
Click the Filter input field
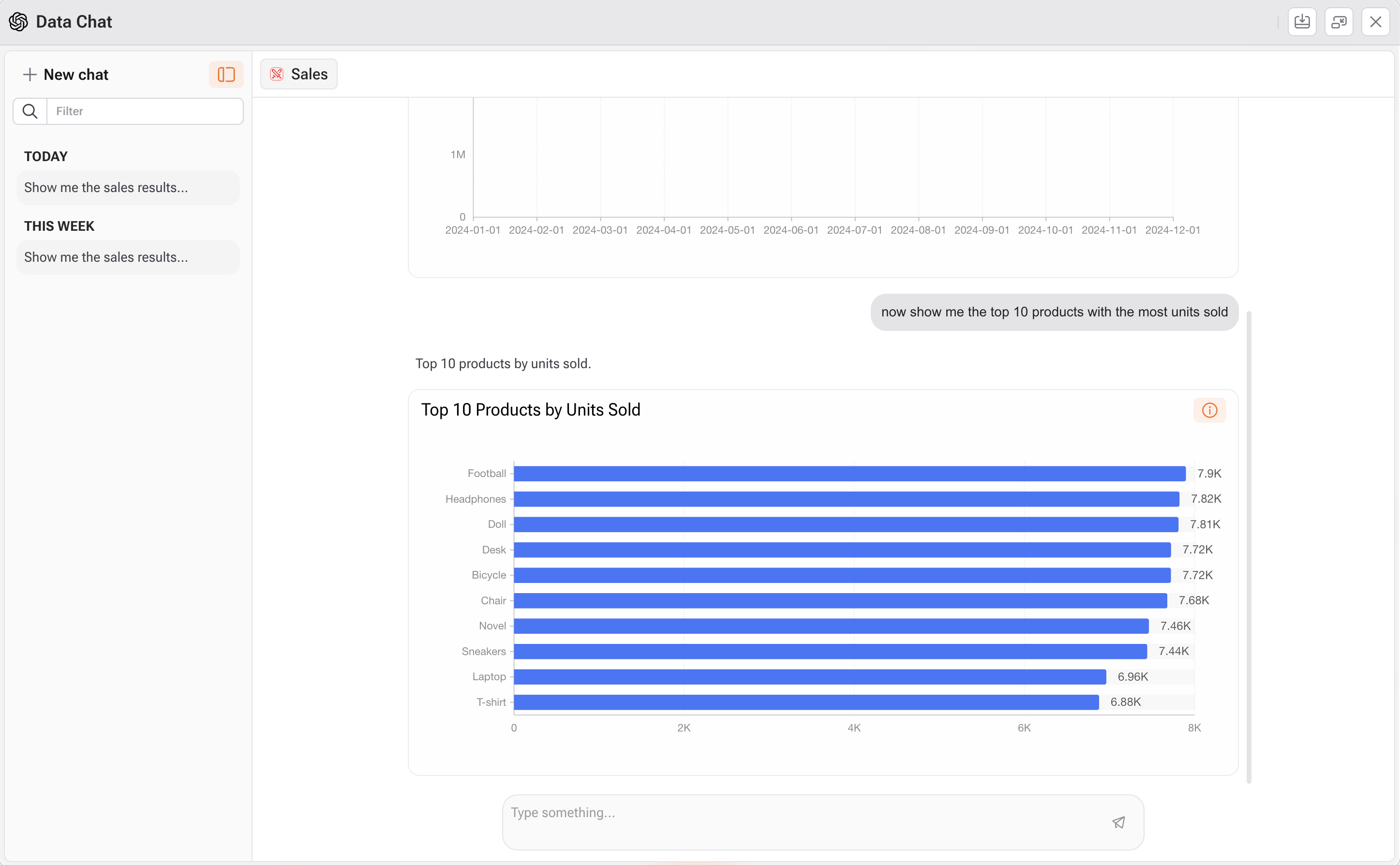coord(145,111)
